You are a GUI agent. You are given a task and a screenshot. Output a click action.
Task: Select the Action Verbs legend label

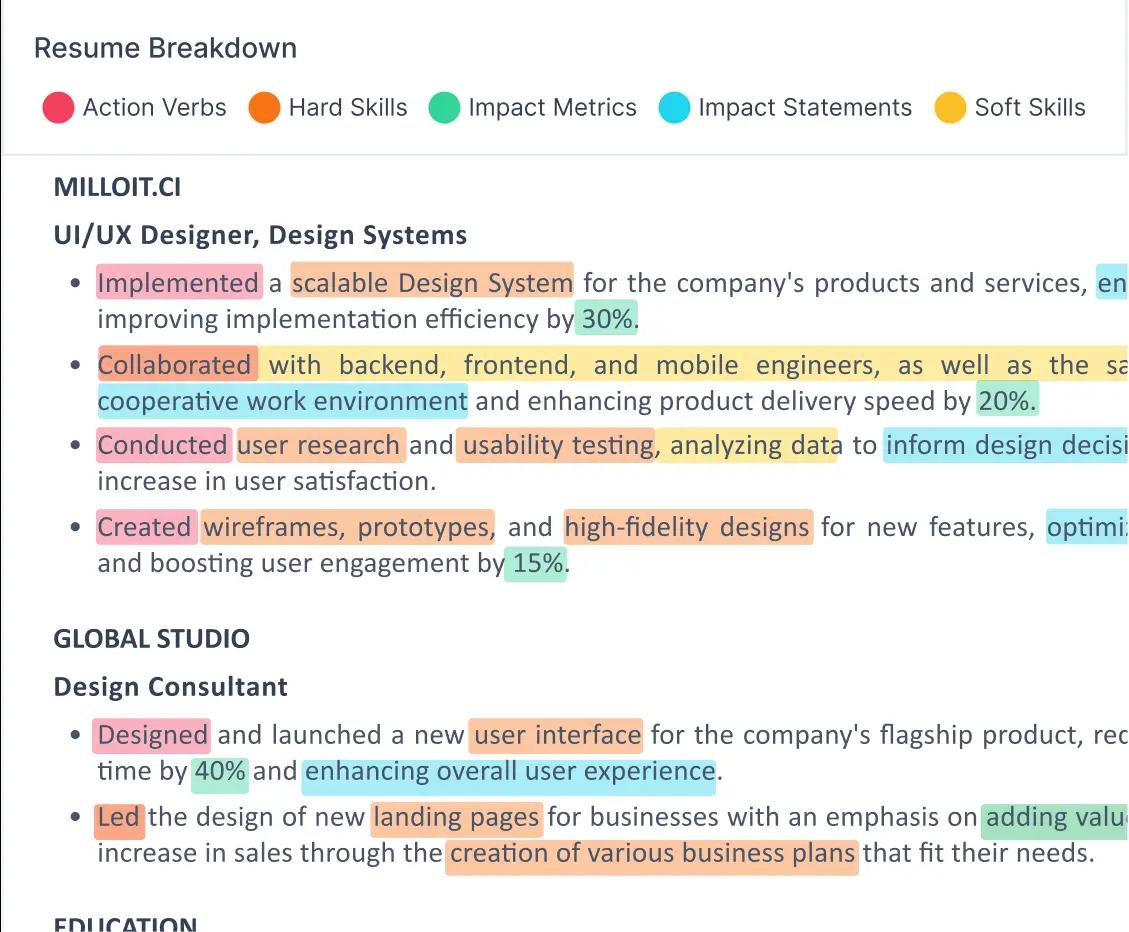(155, 108)
